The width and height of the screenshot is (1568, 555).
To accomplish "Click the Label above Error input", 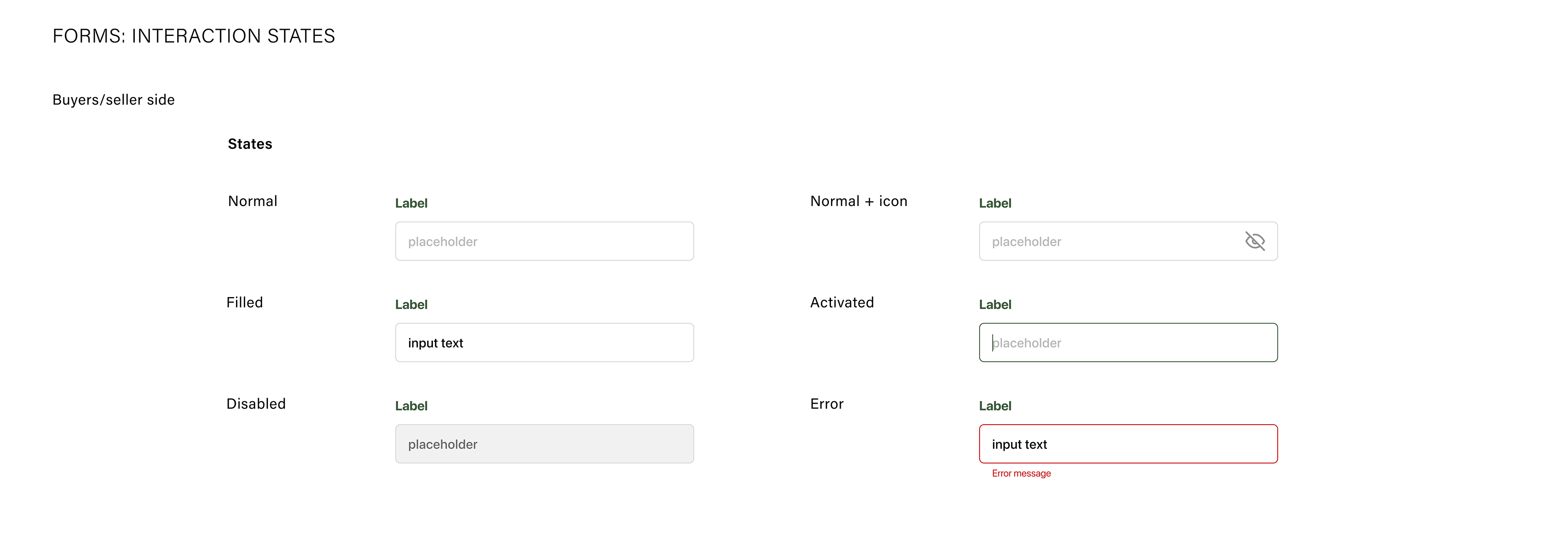I will (995, 406).
